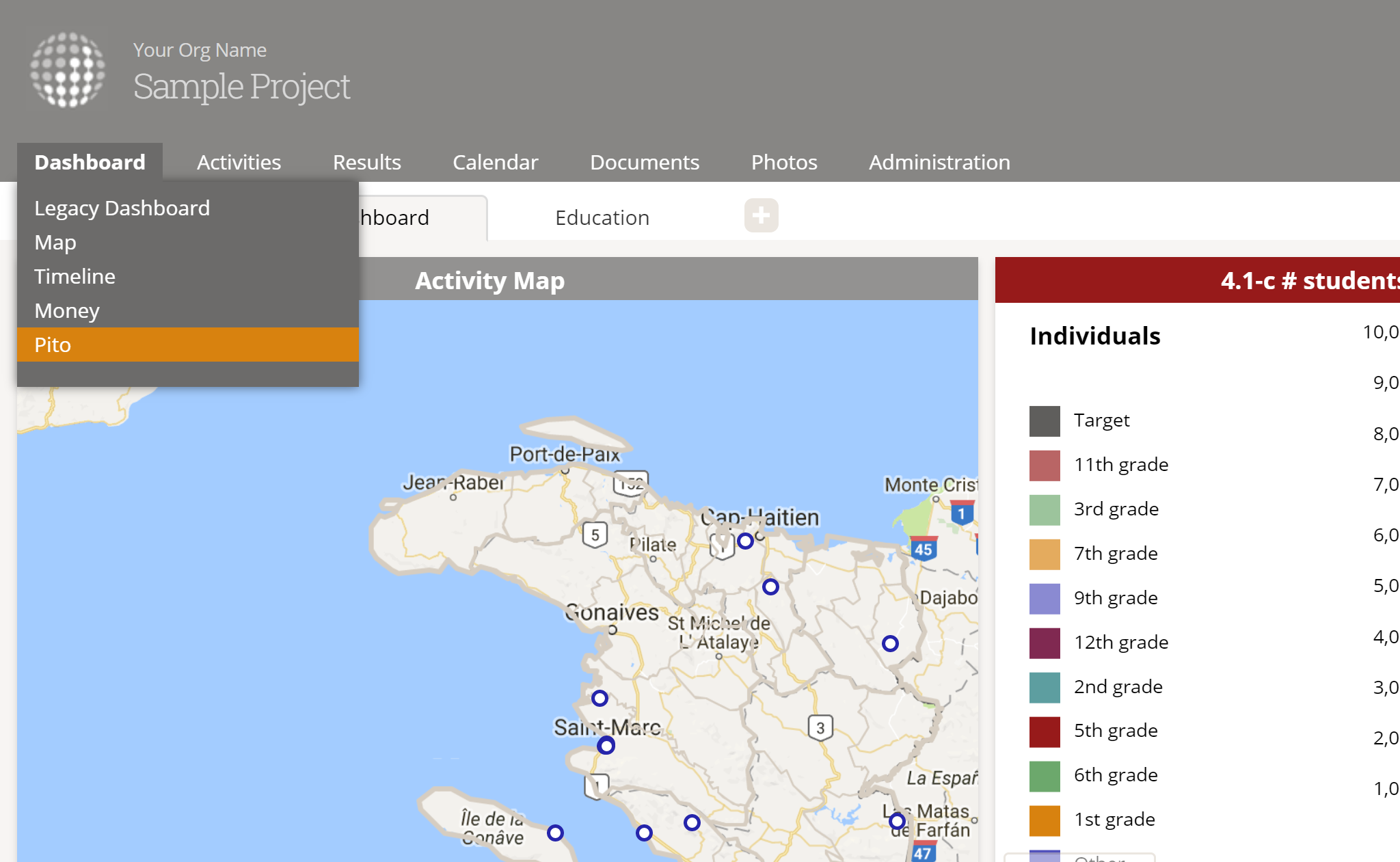Expand the Administration menu

click(939, 163)
